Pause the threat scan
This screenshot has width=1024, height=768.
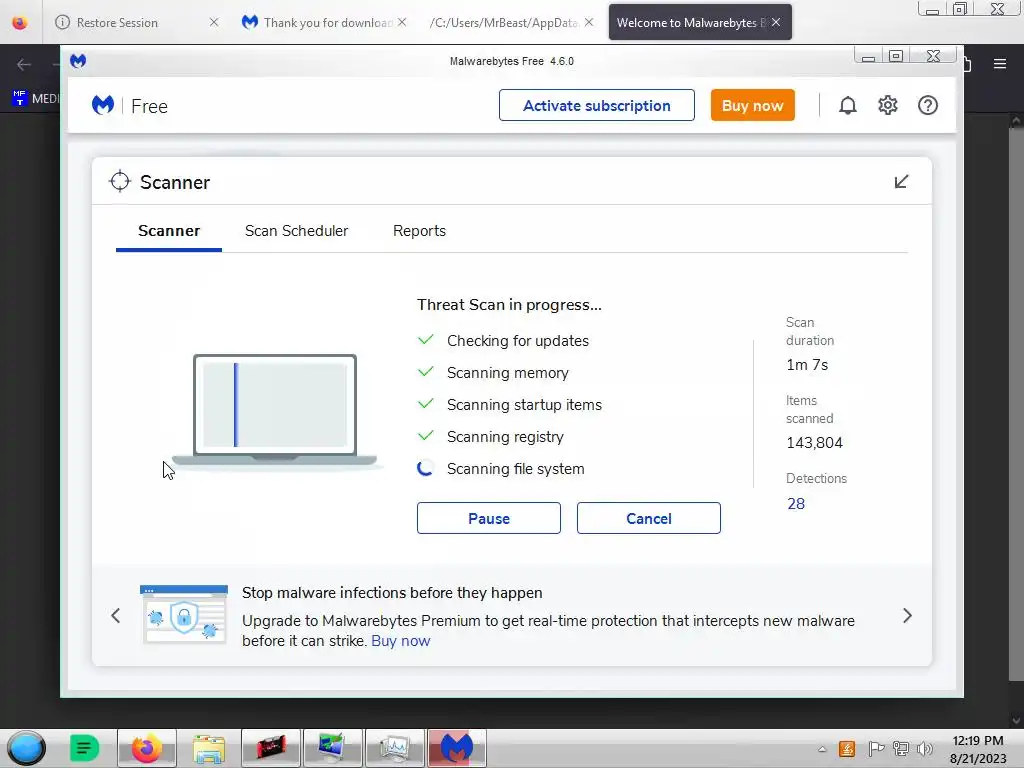(x=488, y=518)
